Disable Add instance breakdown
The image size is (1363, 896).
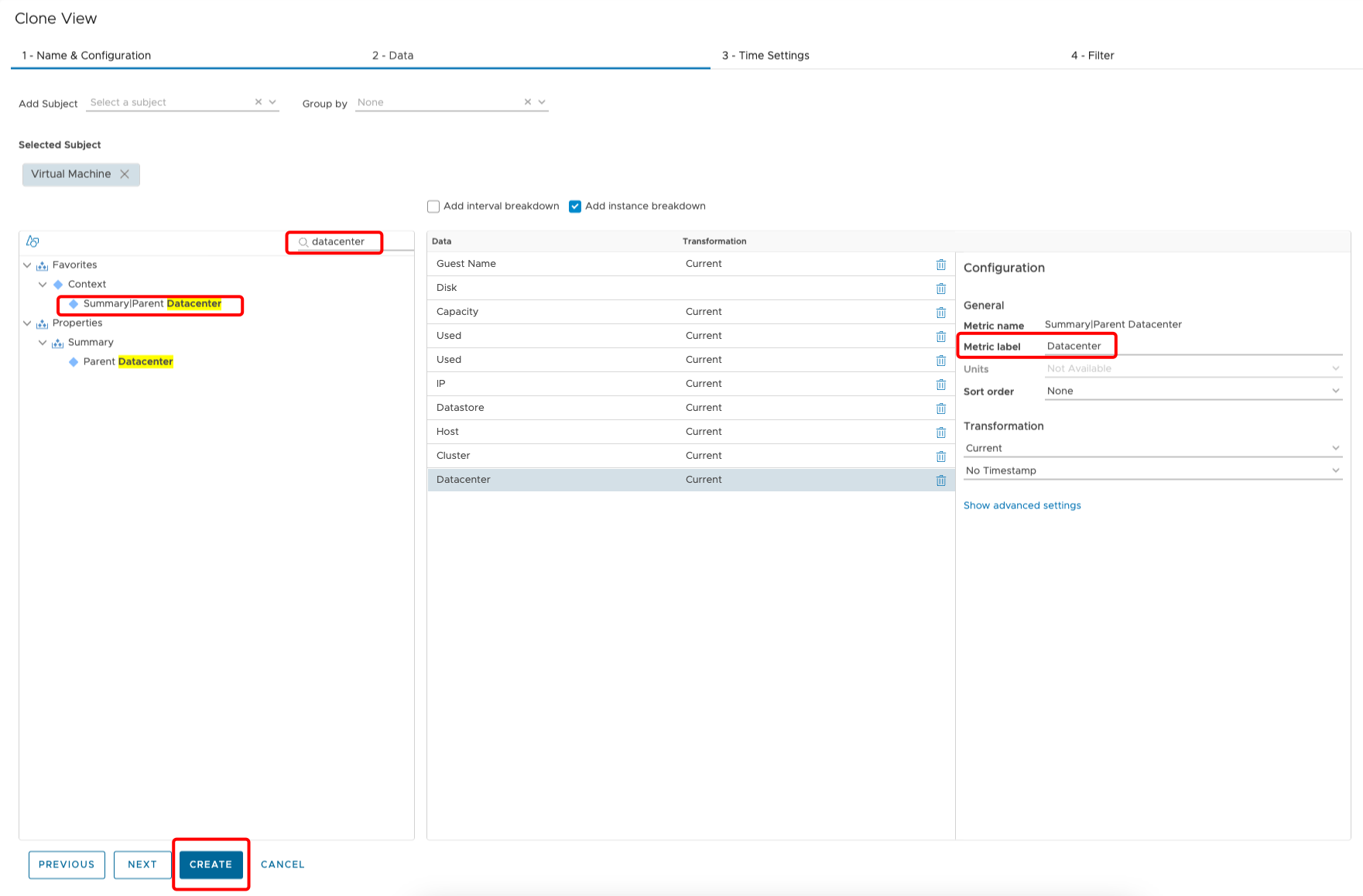point(575,206)
